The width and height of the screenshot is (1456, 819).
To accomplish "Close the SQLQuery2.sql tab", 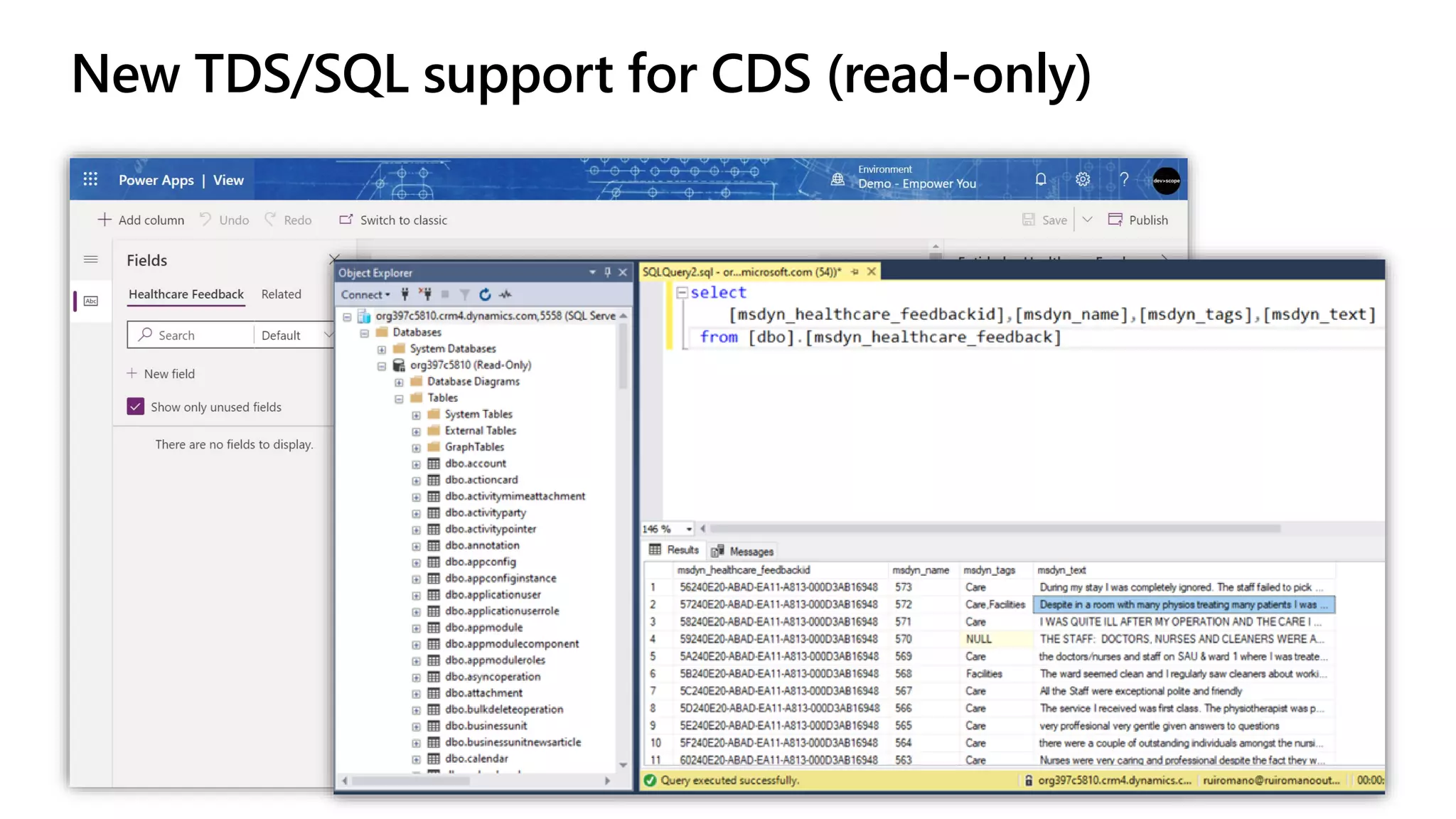I will click(871, 272).
